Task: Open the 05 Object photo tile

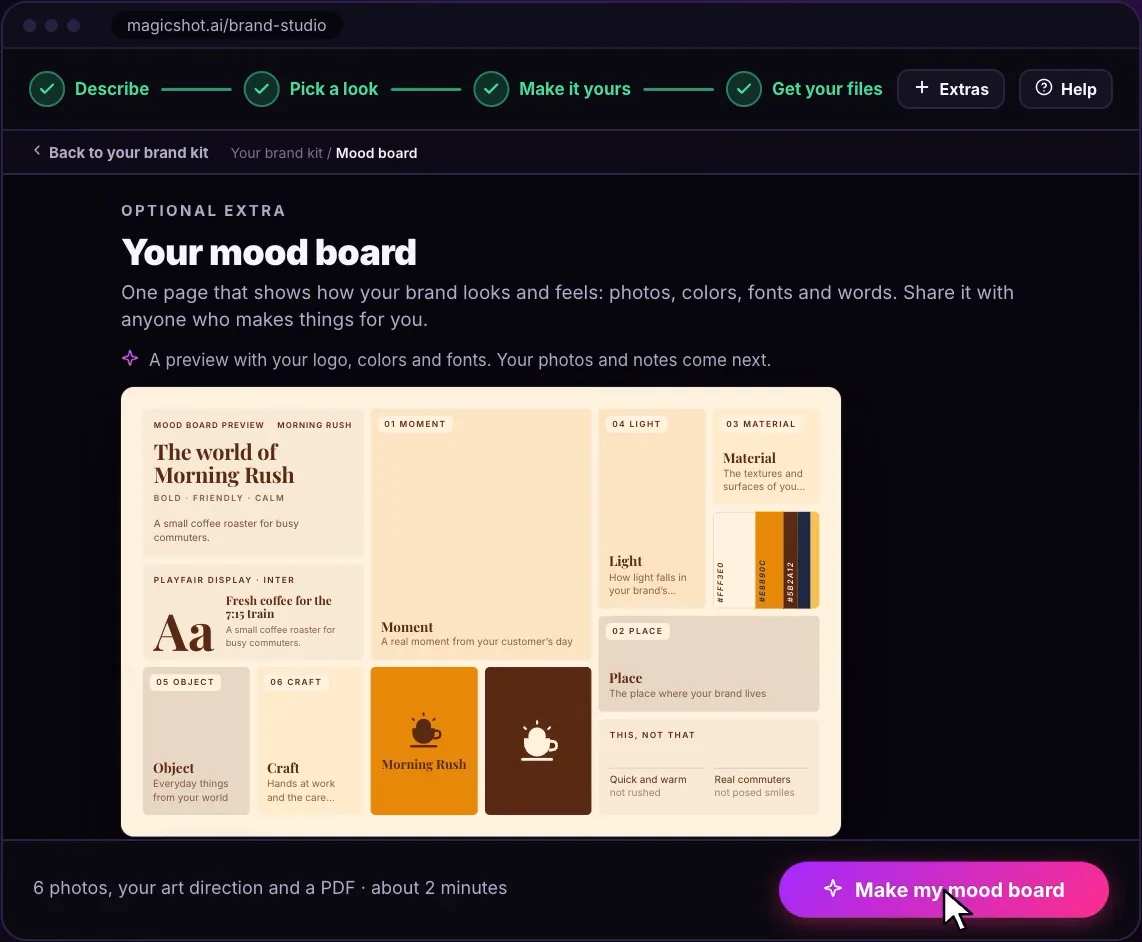Action: [x=196, y=741]
